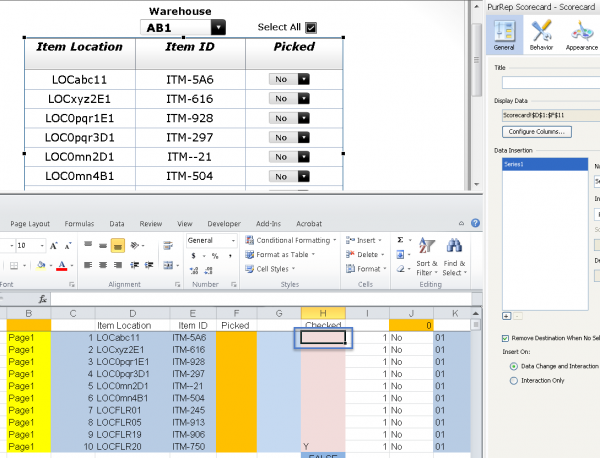Open the Formulas ribbon tab
This screenshot has height=458, width=600.
pyautogui.click(x=79, y=224)
